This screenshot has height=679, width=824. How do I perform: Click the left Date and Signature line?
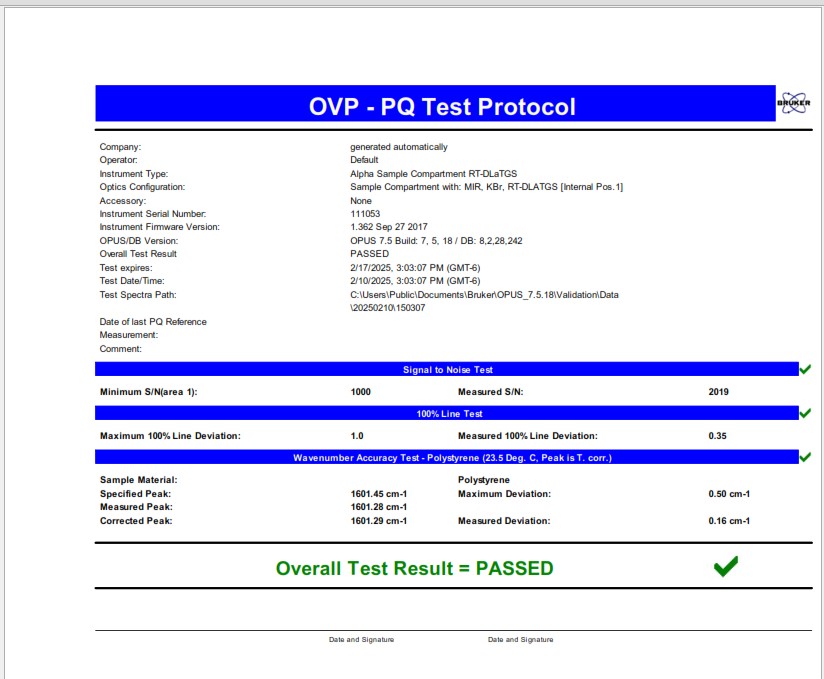(x=361, y=639)
